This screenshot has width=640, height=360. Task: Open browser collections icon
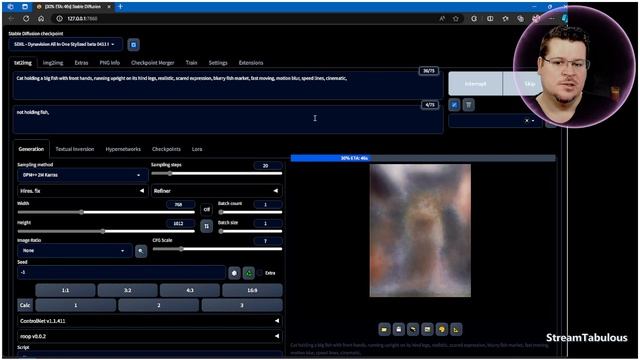point(520,19)
